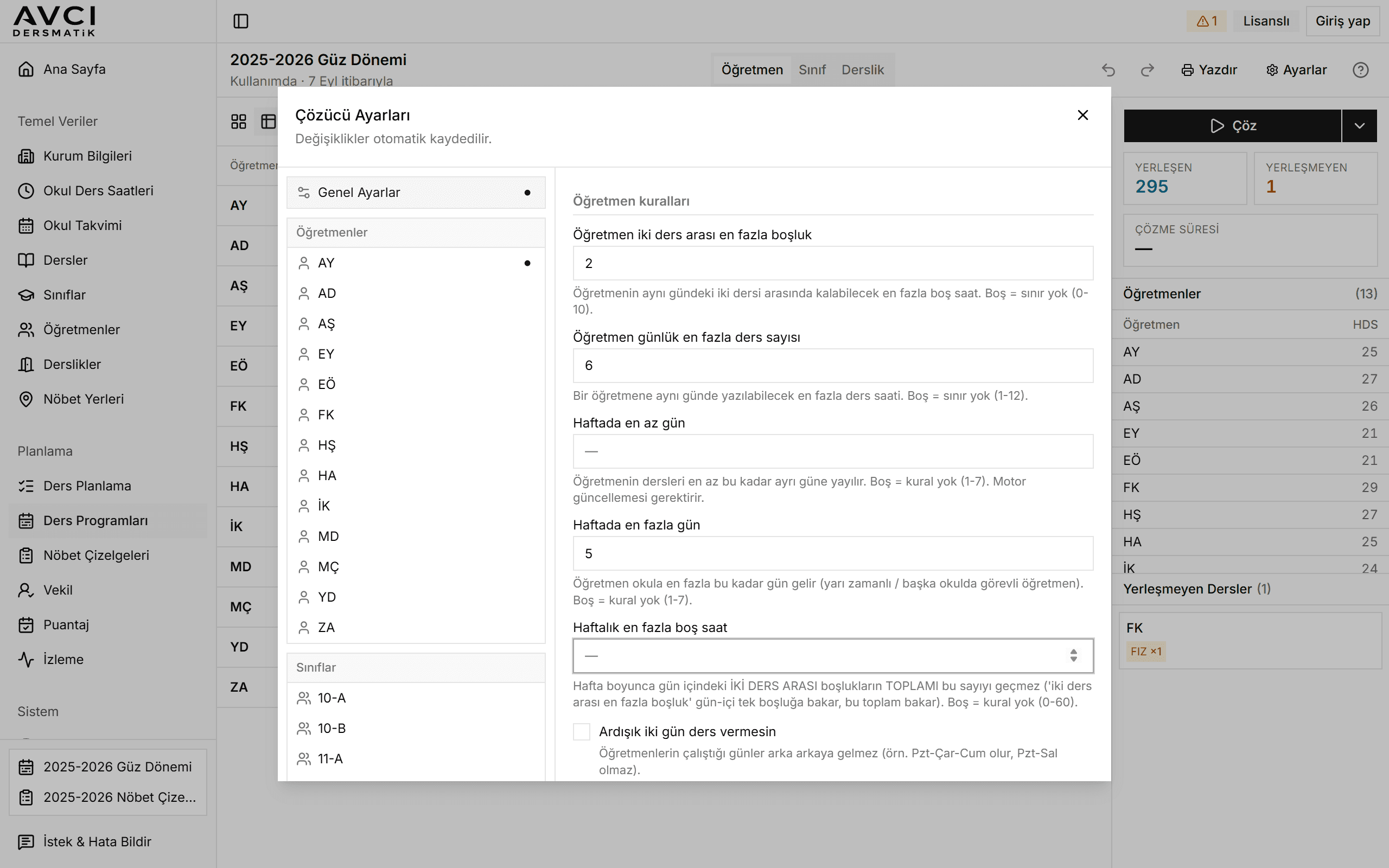
Task: Click the Yazdır button
Action: (1209, 70)
